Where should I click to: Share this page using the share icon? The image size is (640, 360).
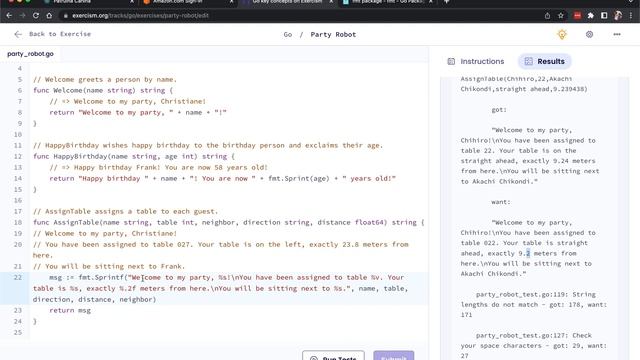click(x=547, y=16)
